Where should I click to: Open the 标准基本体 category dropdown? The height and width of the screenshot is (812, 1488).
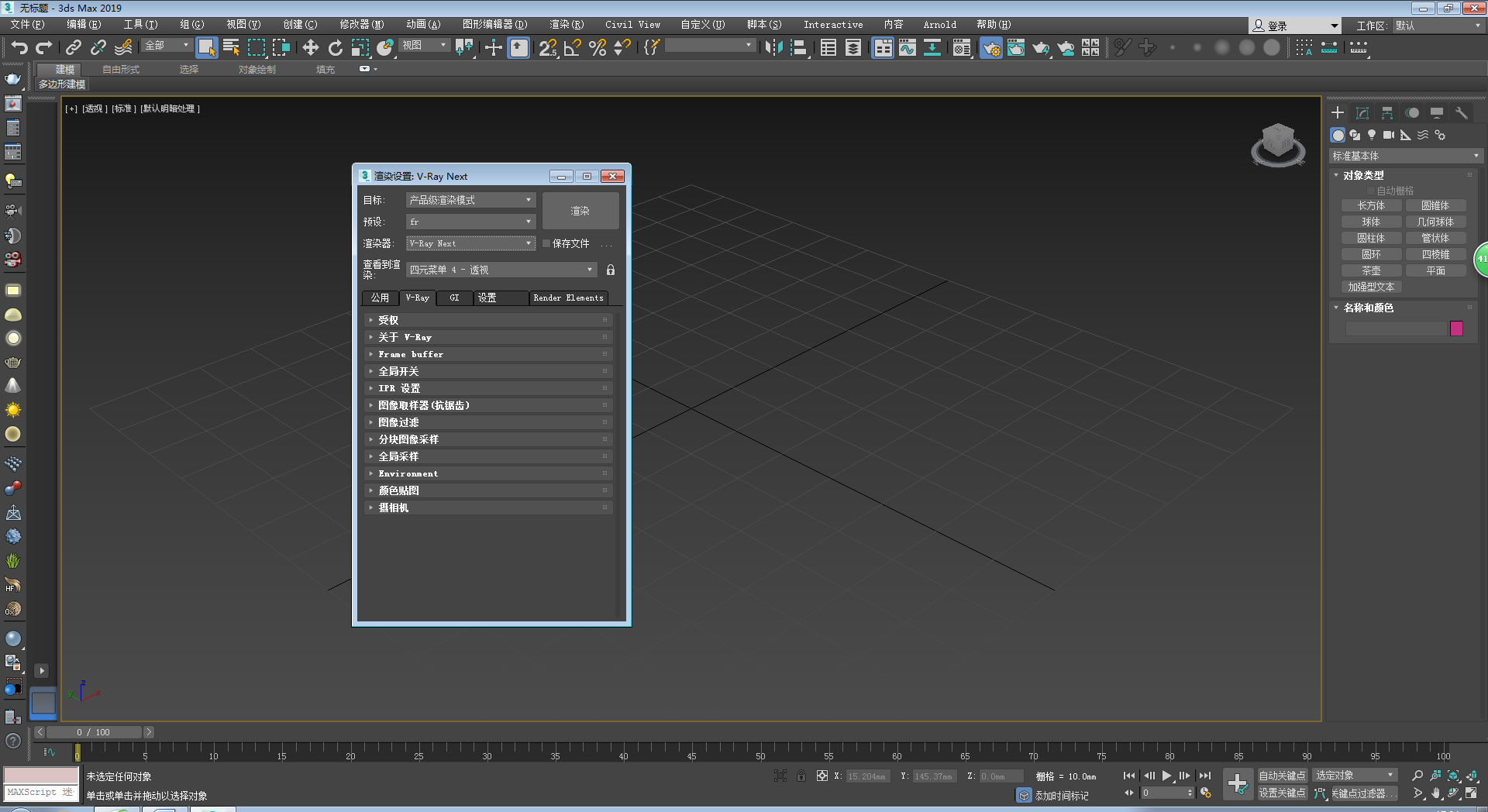[1405, 156]
